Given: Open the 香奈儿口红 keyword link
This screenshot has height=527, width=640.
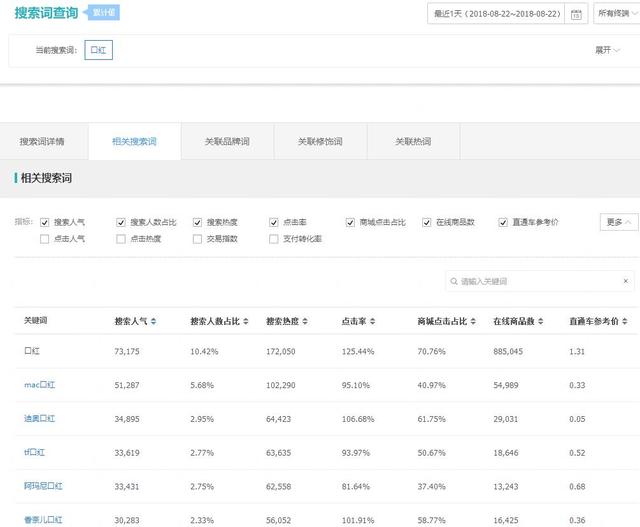Looking at the screenshot, I should pos(43,520).
